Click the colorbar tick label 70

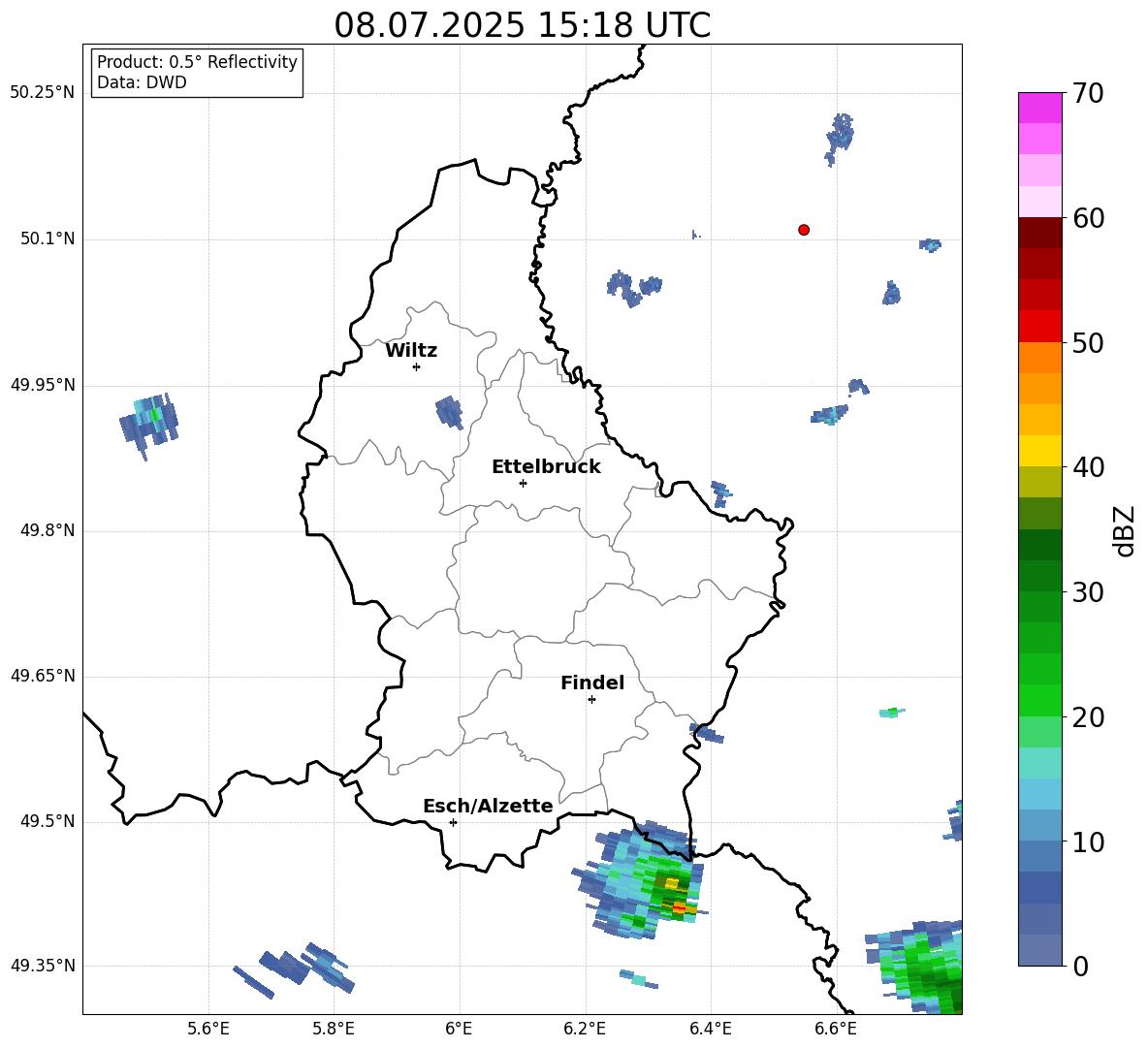point(1088,94)
